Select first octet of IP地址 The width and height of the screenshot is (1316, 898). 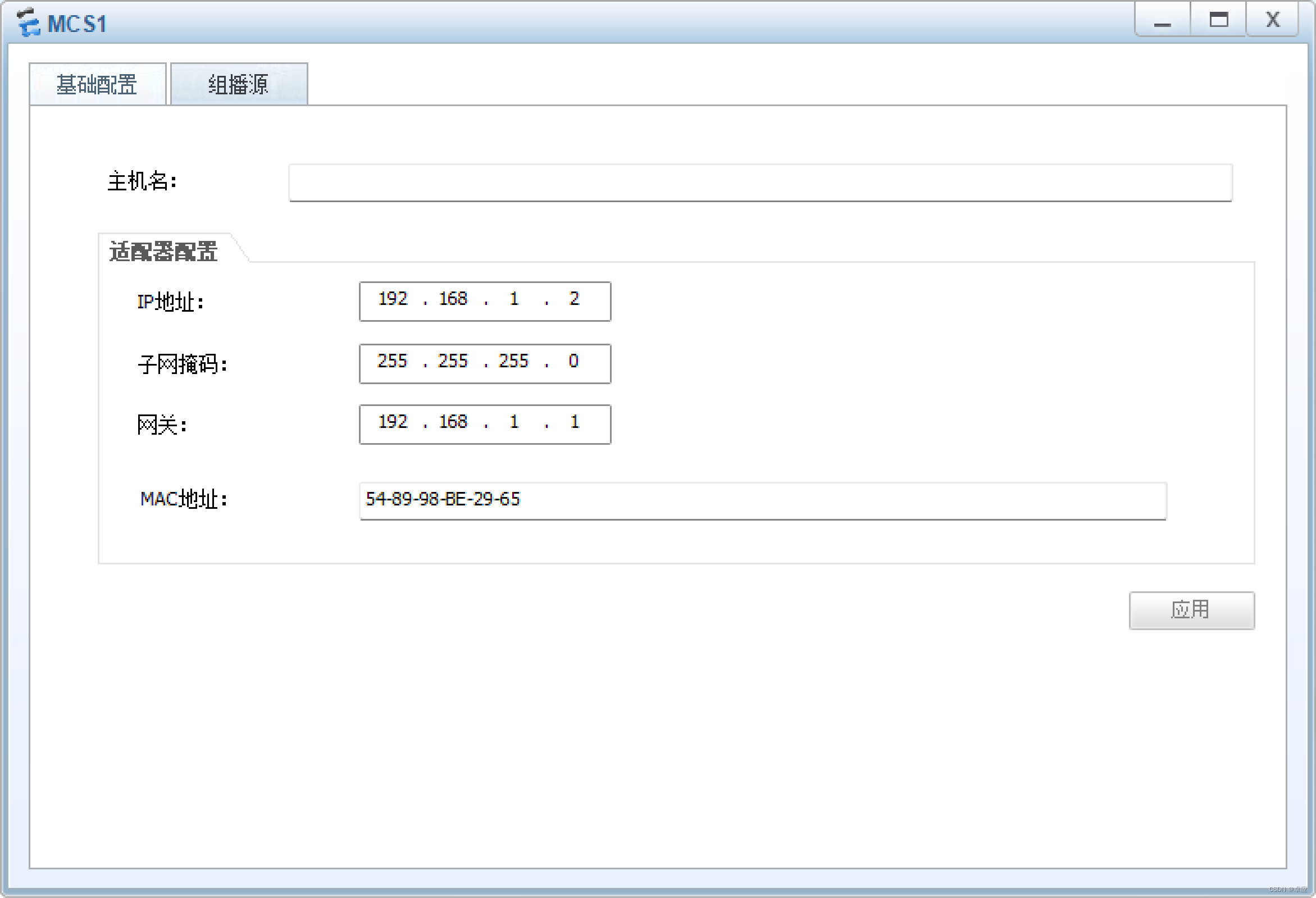393,299
